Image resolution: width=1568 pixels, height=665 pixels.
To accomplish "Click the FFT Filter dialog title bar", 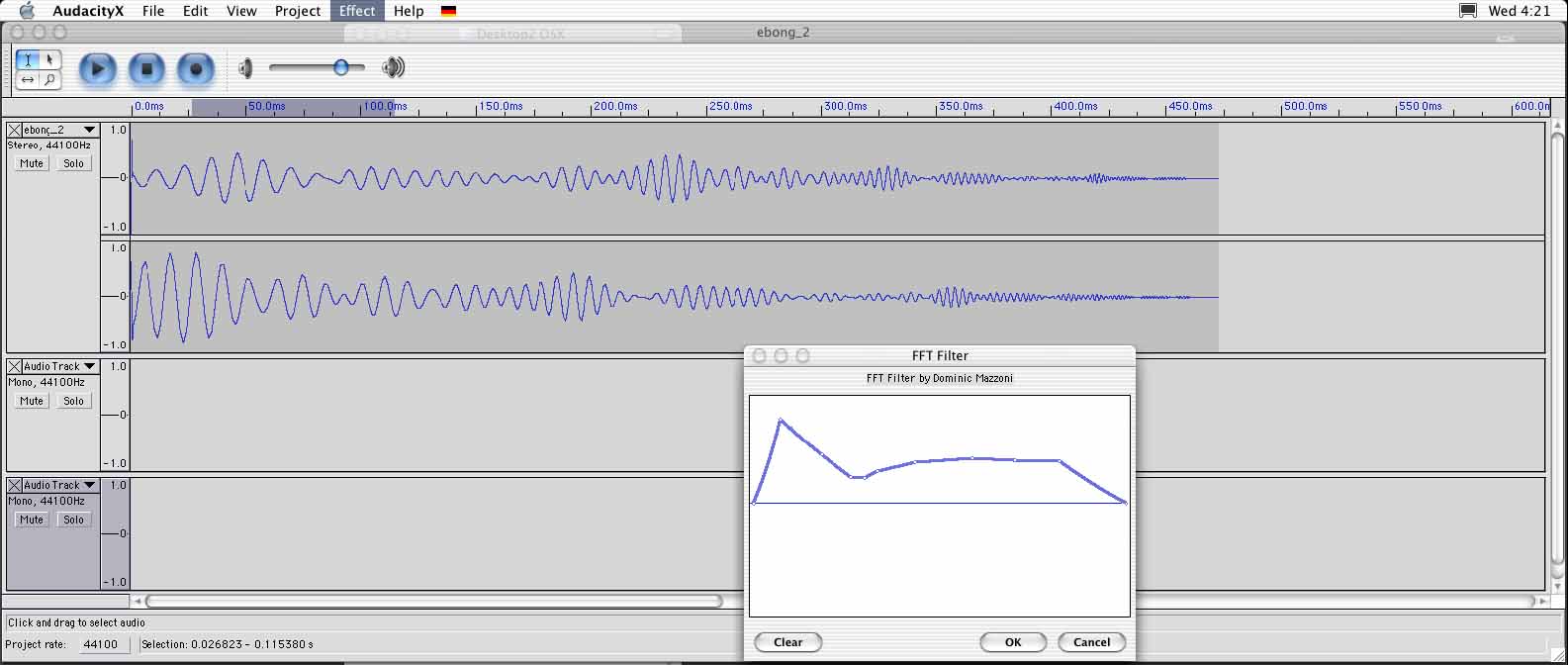I will [x=940, y=355].
